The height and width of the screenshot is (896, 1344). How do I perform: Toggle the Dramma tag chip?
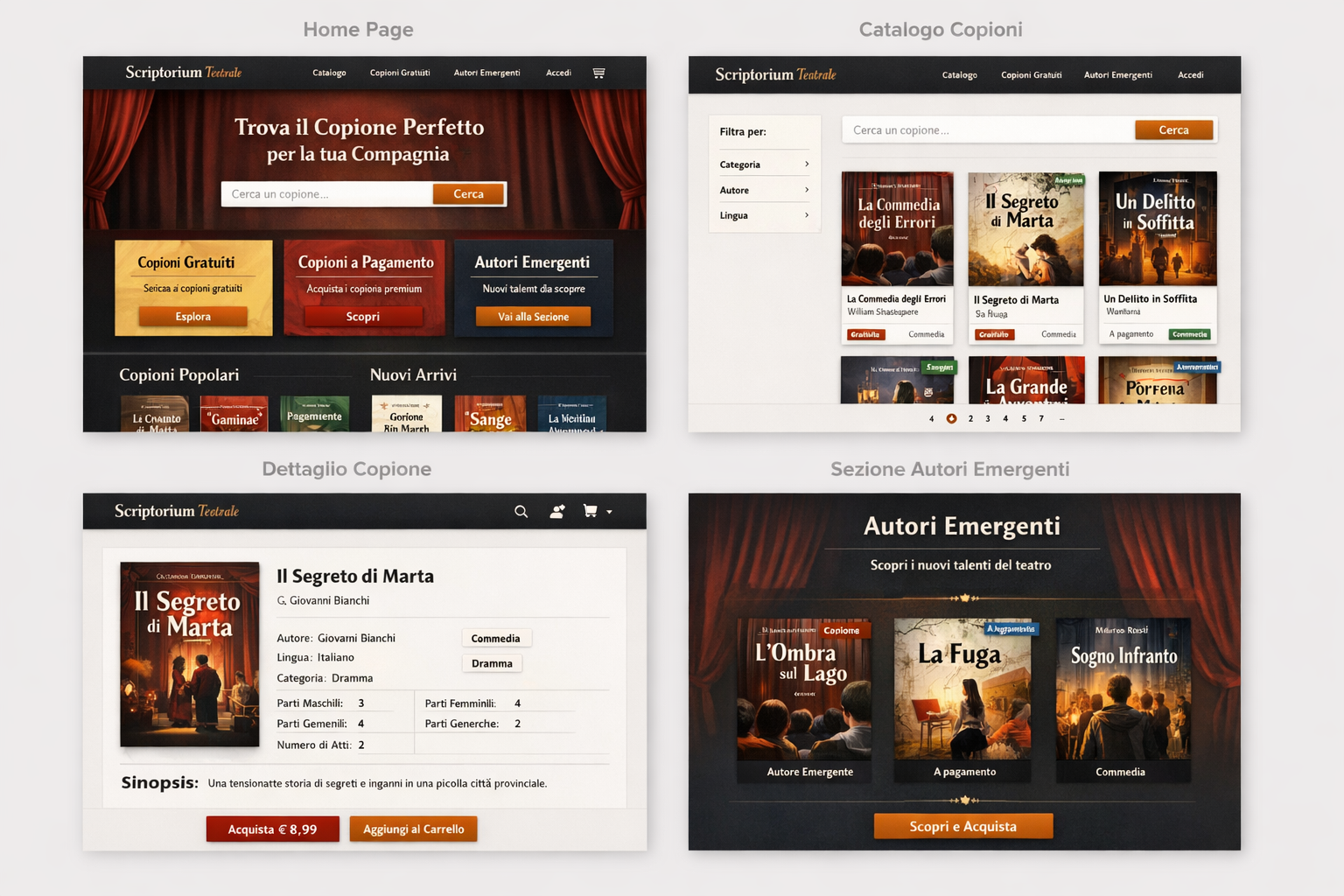(x=492, y=663)
